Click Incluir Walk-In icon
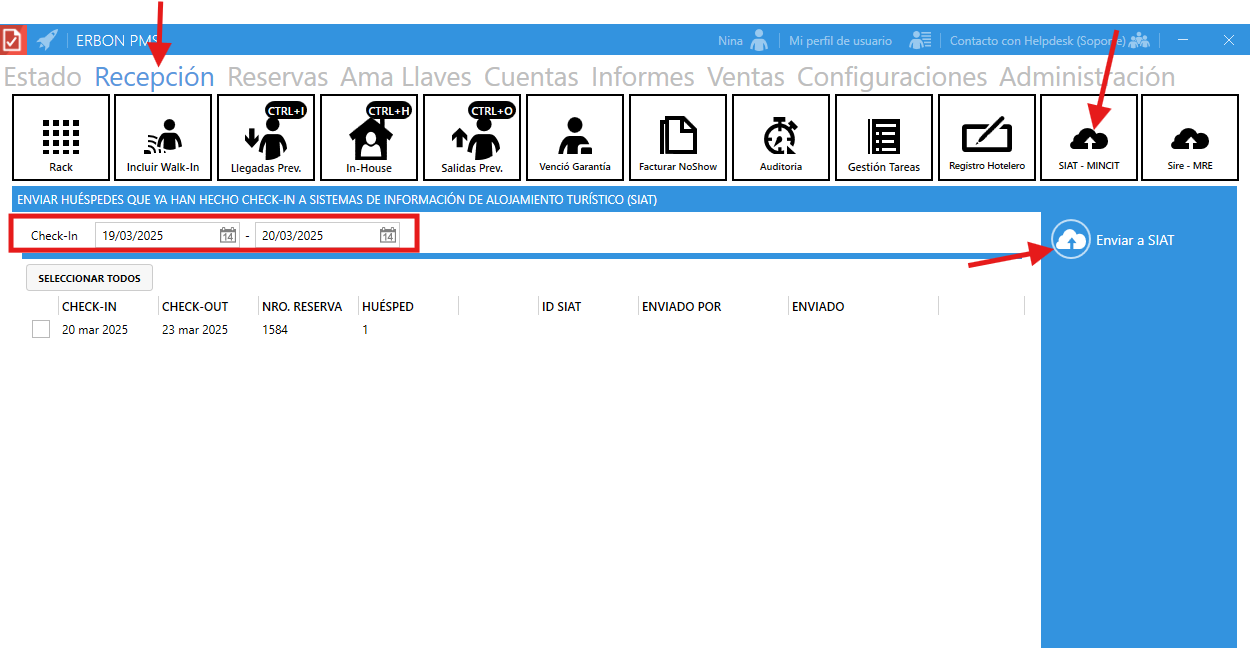The height and width of the screenshot is (648, 1250). point(163,137)
